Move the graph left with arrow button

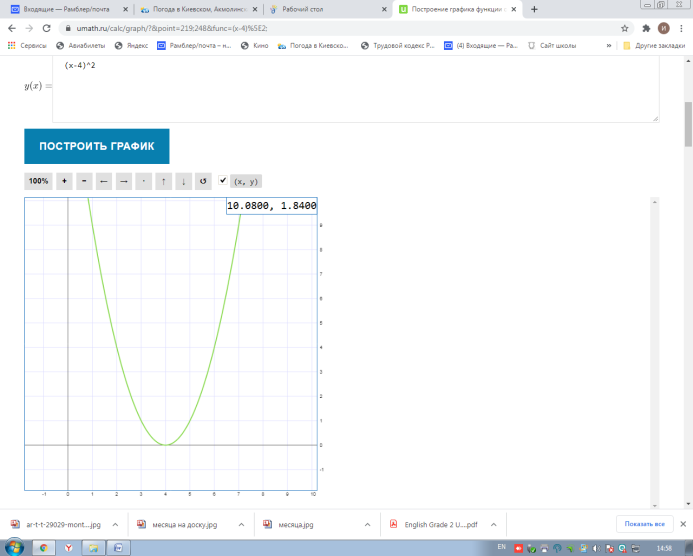tap(104, 181)
